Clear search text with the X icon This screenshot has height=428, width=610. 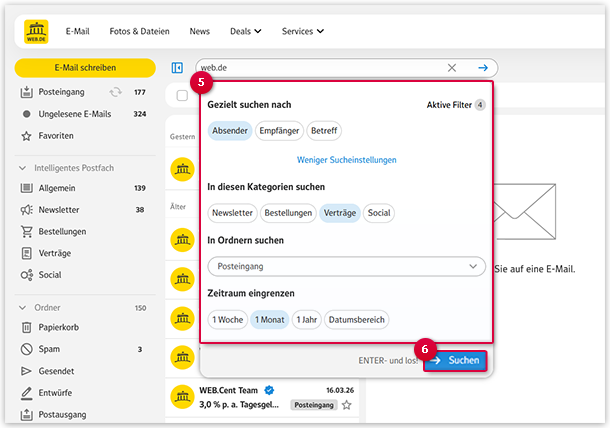point(452,68)
